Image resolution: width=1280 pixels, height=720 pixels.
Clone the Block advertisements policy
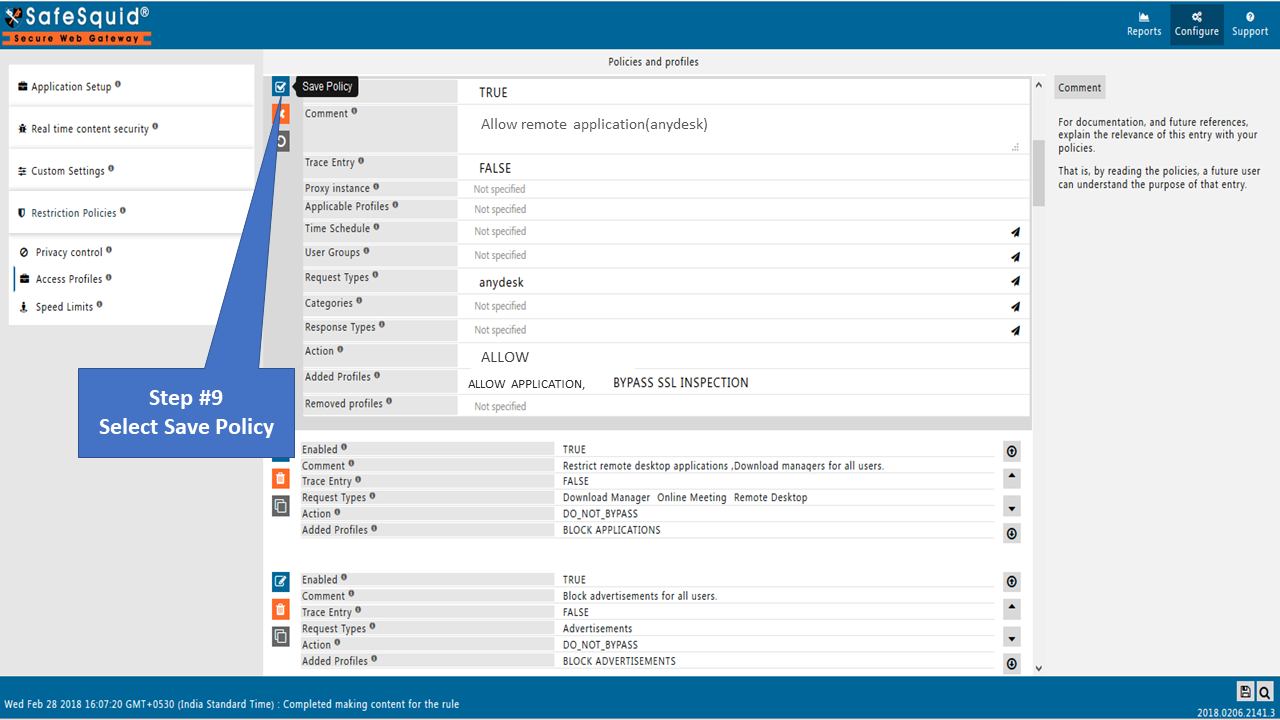coord(281,636)
